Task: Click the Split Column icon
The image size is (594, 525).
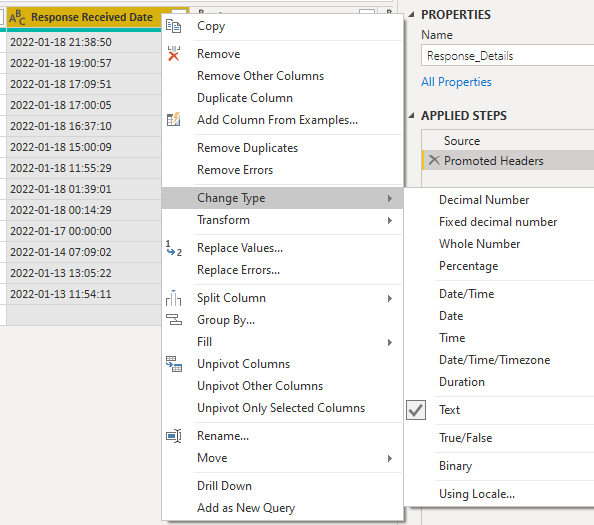Action: coord(174,298)
